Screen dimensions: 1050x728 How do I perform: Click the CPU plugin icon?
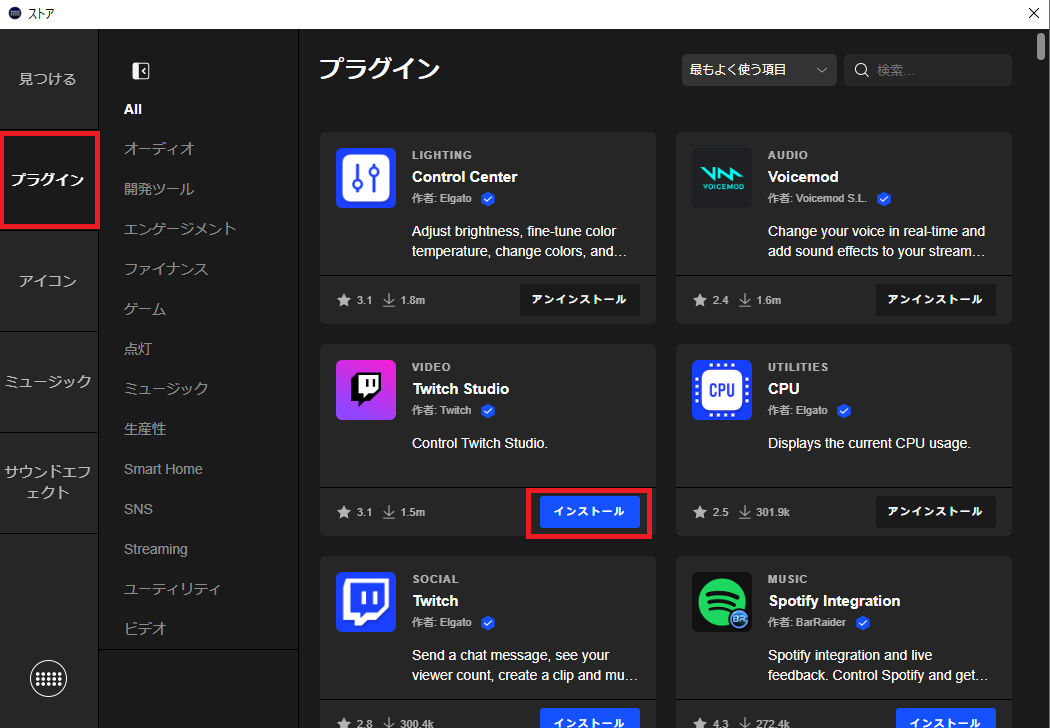point(721,390)
